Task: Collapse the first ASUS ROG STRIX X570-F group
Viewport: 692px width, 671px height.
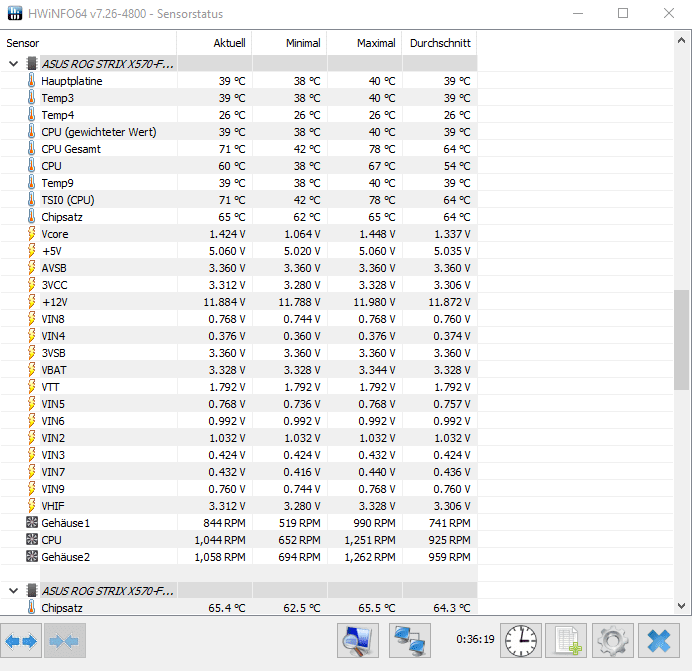Action: tap(14, 64)
